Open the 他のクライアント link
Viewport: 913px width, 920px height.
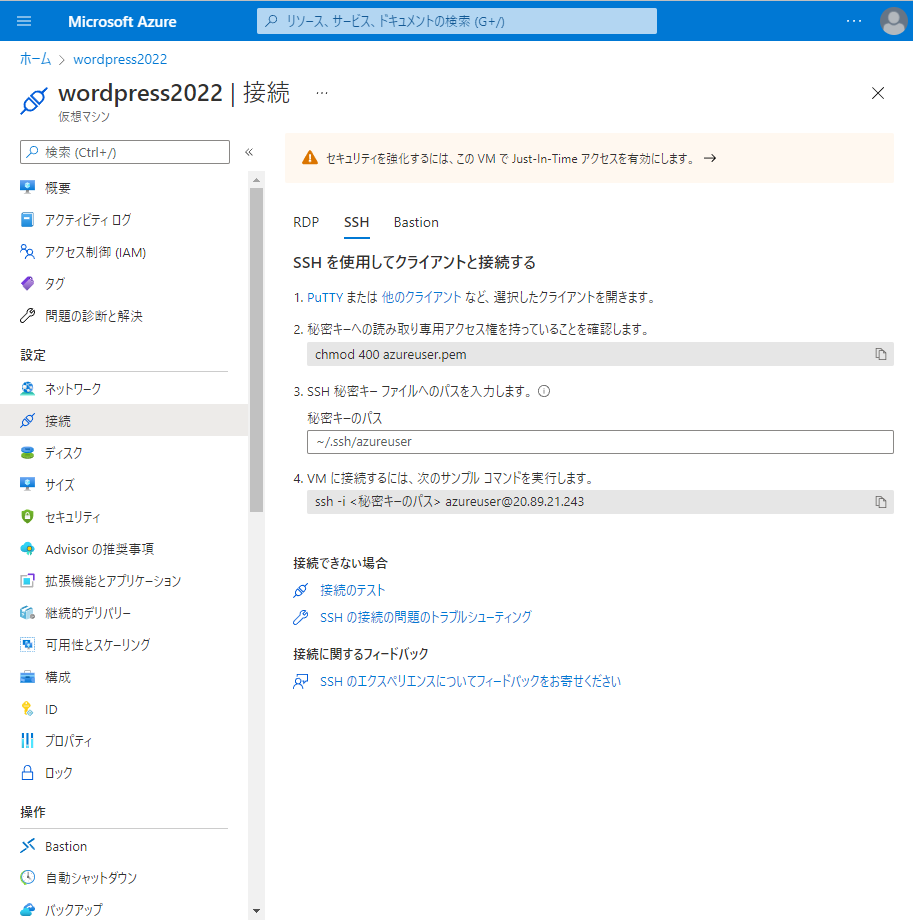[421, 297]
